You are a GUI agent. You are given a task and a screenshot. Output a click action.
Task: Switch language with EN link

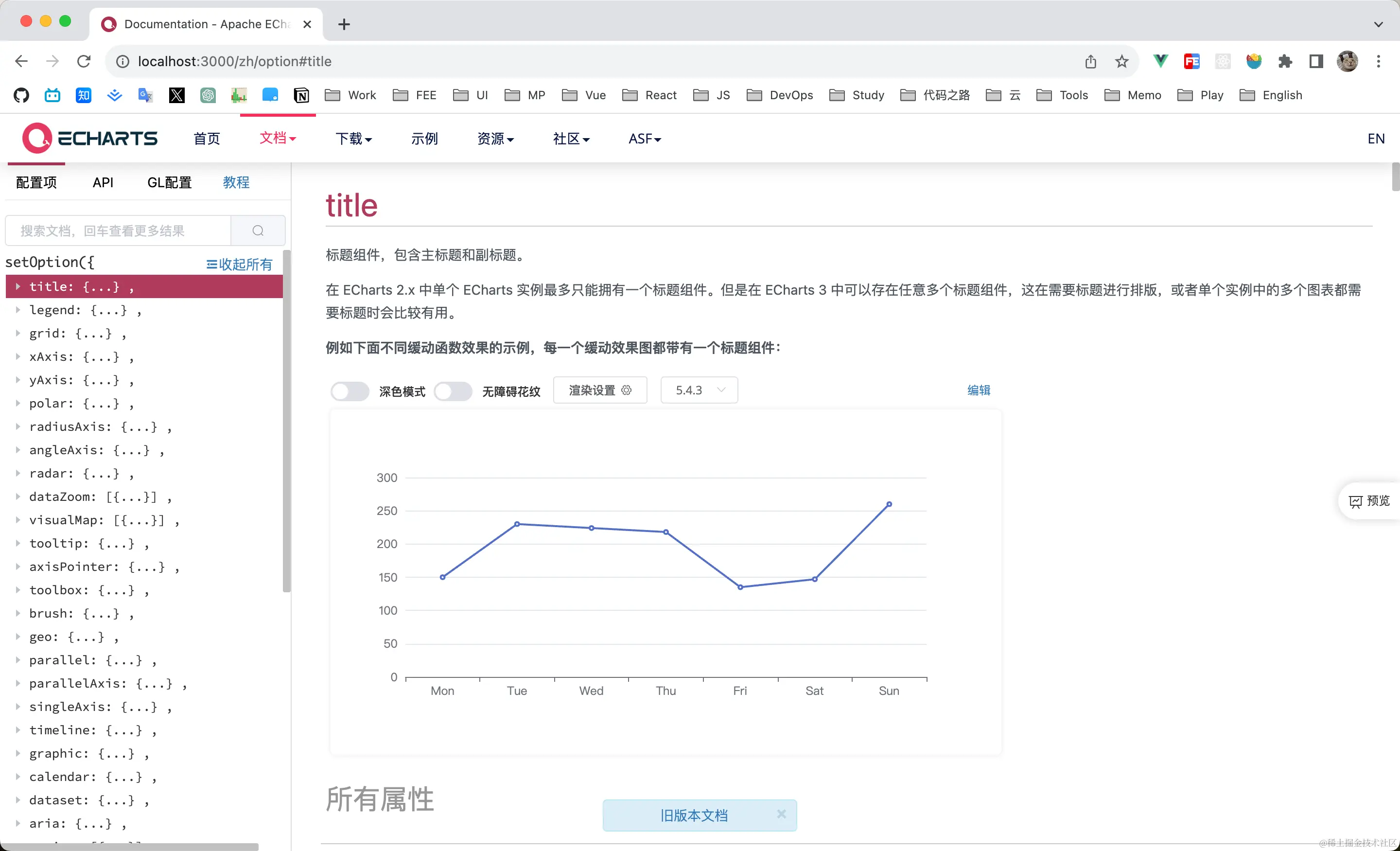pos(1376,139)
